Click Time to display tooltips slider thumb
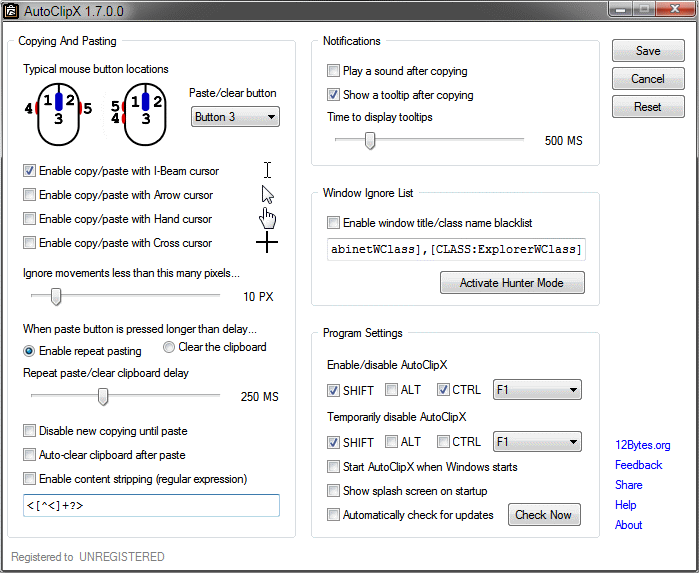The image size is (699, 573). click(370, 140)
